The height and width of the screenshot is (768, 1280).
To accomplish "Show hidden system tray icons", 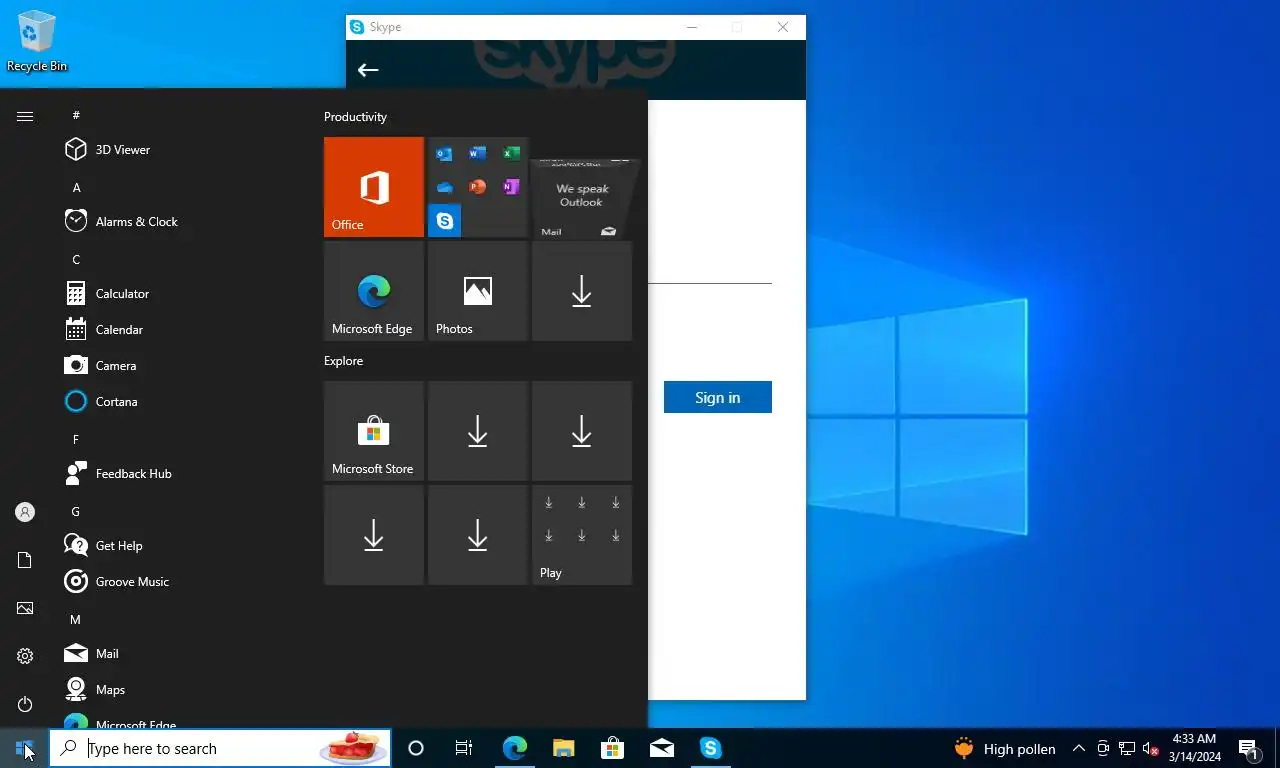I will tap(1078, 748).
